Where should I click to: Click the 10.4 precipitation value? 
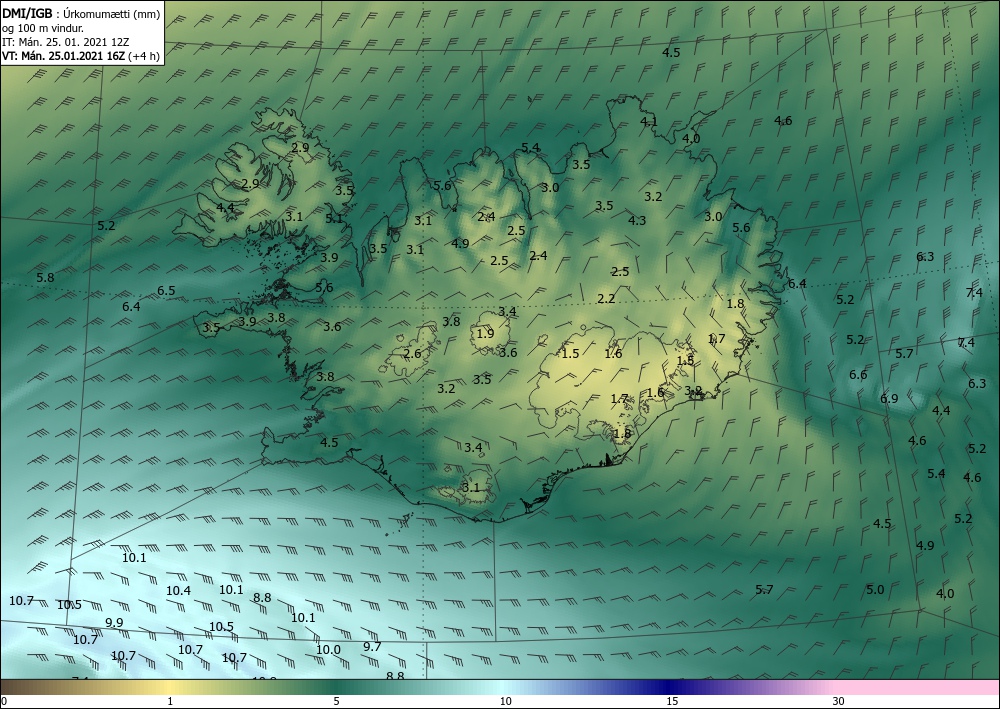click(x=179, y=590)
